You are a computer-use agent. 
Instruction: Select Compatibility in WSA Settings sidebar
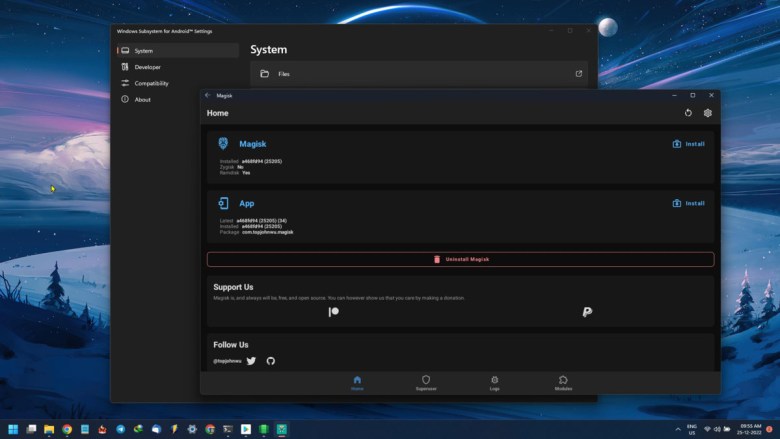(178, 84)
